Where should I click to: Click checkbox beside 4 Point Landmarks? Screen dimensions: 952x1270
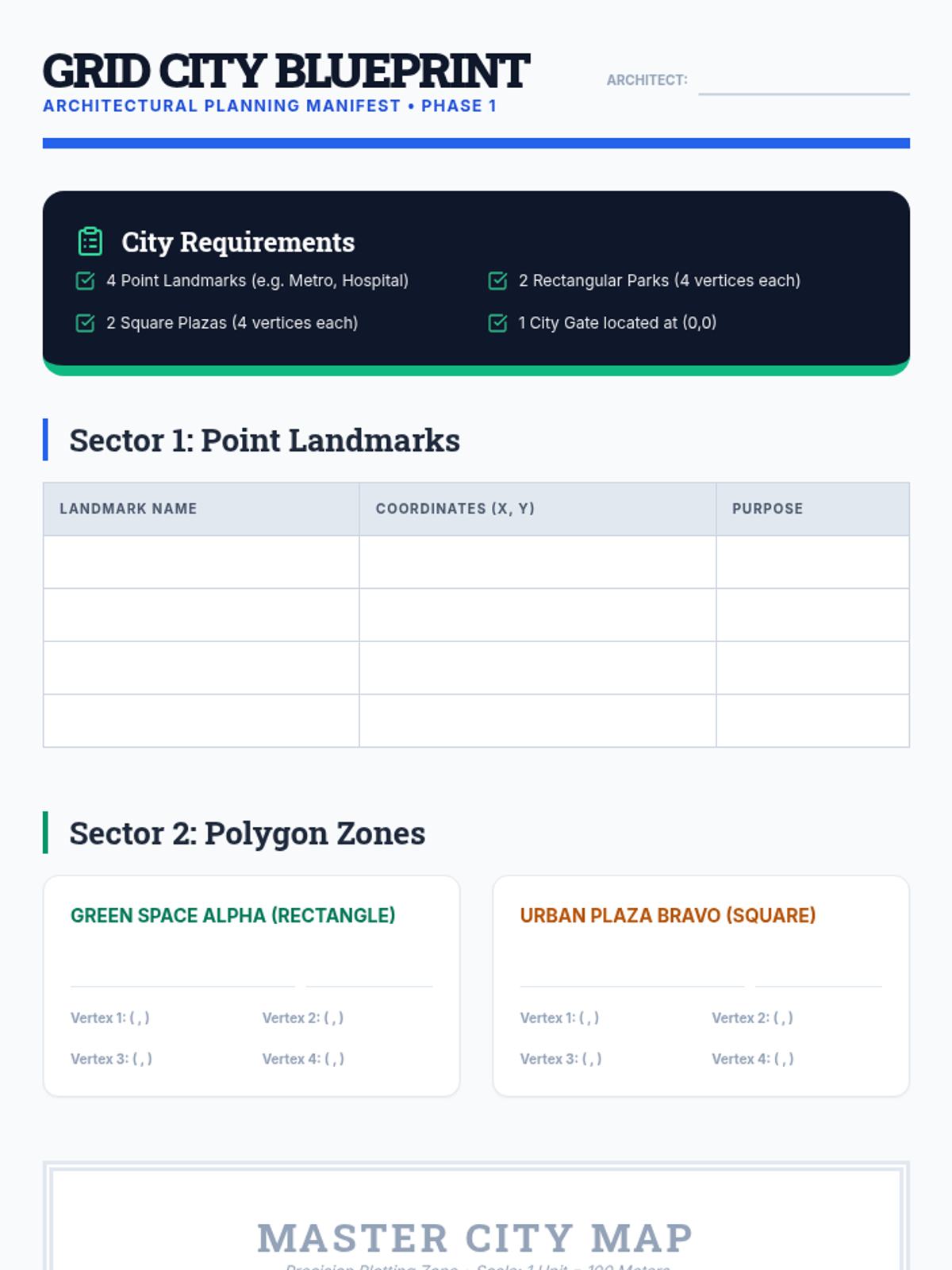85,281
